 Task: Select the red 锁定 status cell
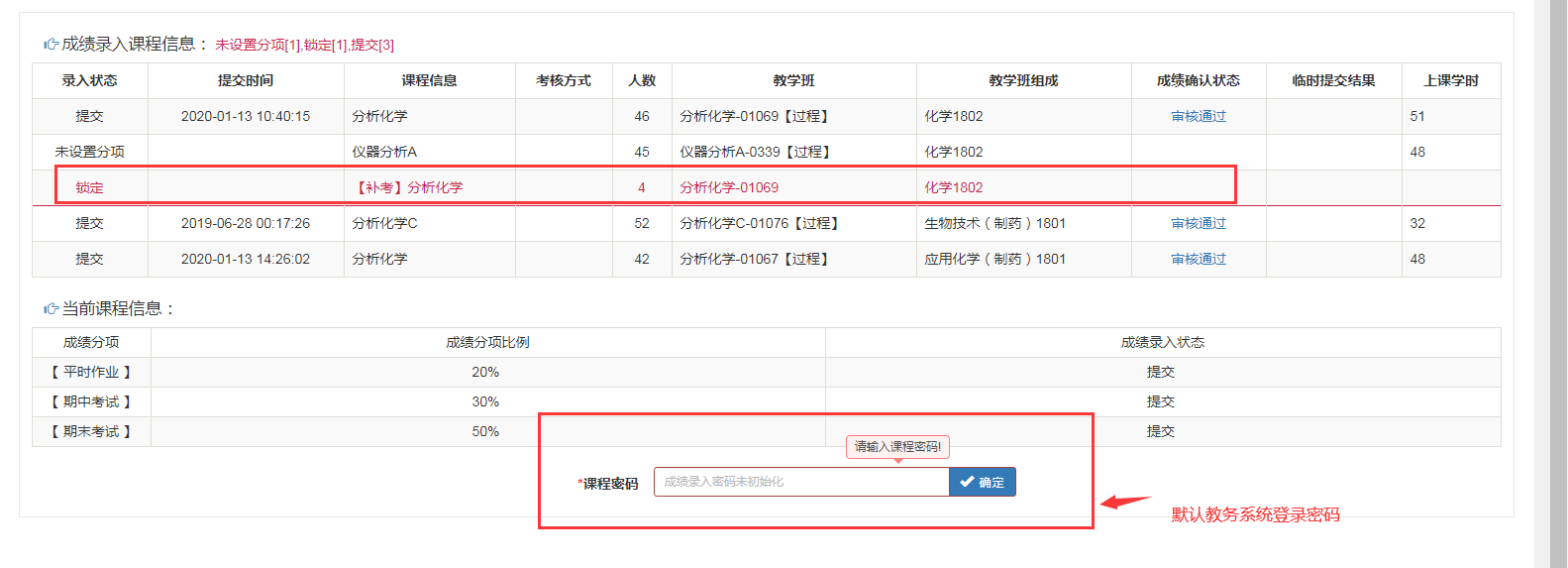tap(89, 188)
